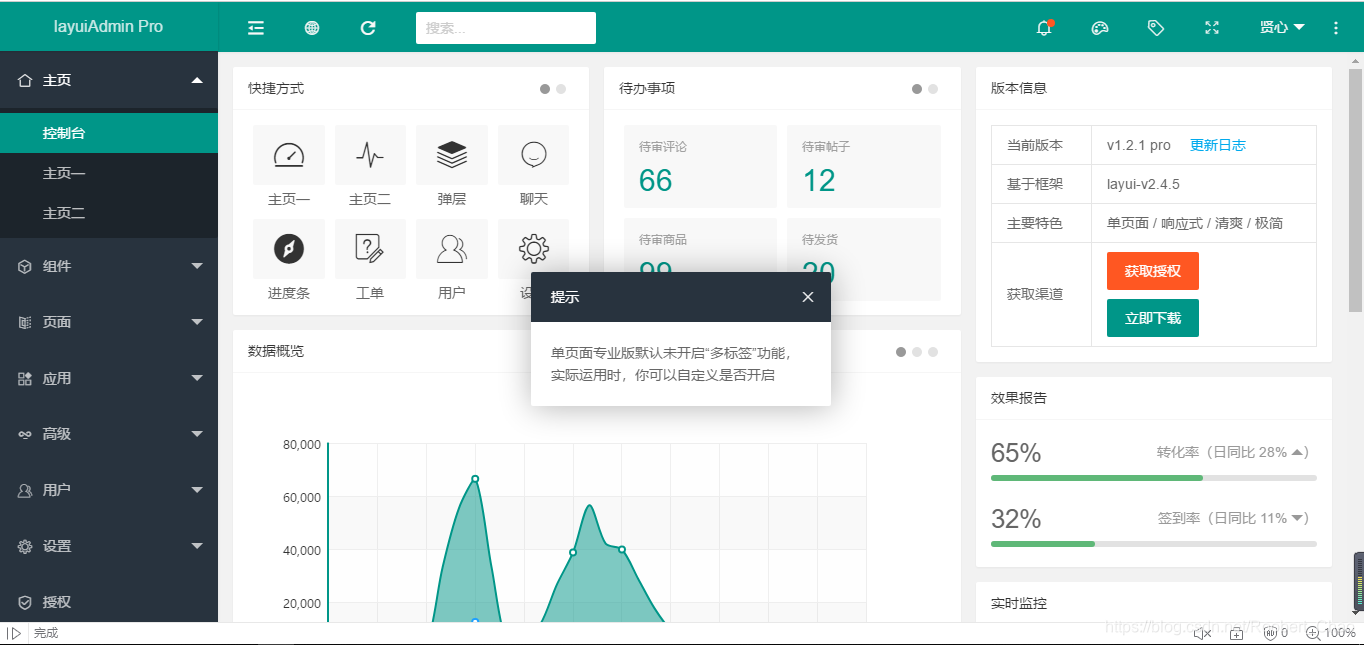Open the 授权 sidebar item
The height and width of the screenshot is (645, 1364).
(109, 602)
